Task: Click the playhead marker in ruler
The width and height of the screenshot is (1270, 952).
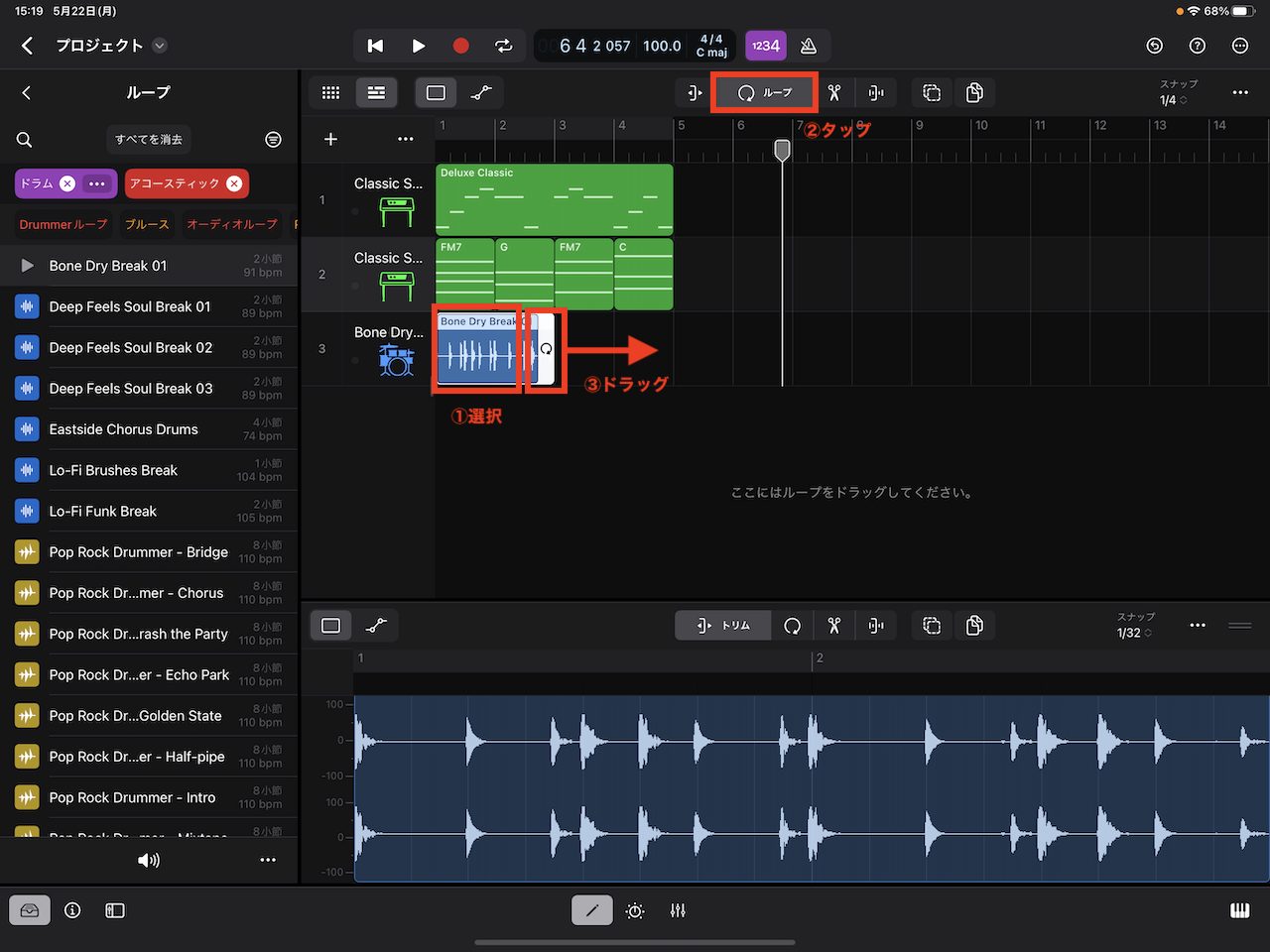Action: coord(782,150)
